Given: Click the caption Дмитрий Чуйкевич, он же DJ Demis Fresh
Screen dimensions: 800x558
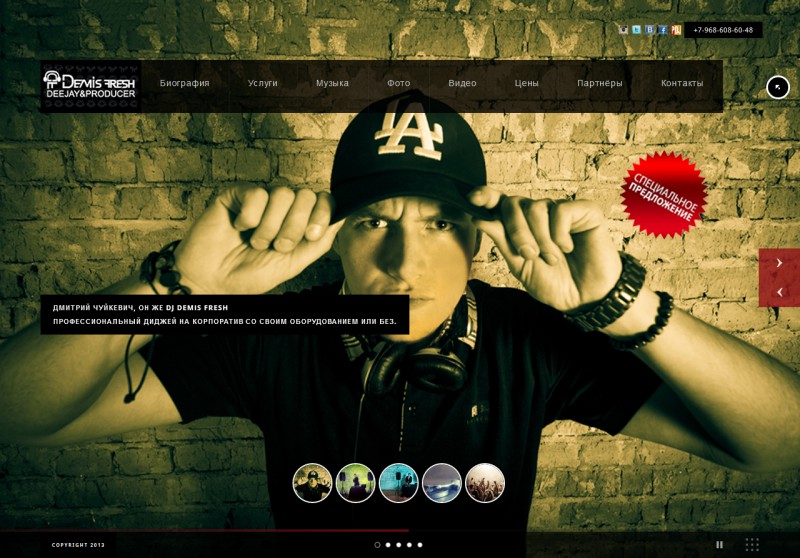Looking at the screenshot, I should pos(140,308).
